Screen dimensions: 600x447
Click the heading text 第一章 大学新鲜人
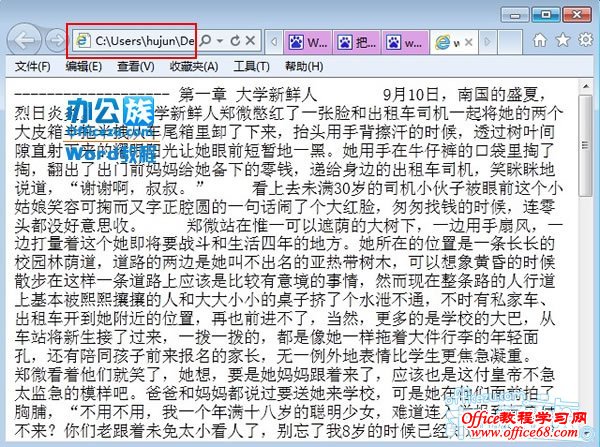coord(248,94)
